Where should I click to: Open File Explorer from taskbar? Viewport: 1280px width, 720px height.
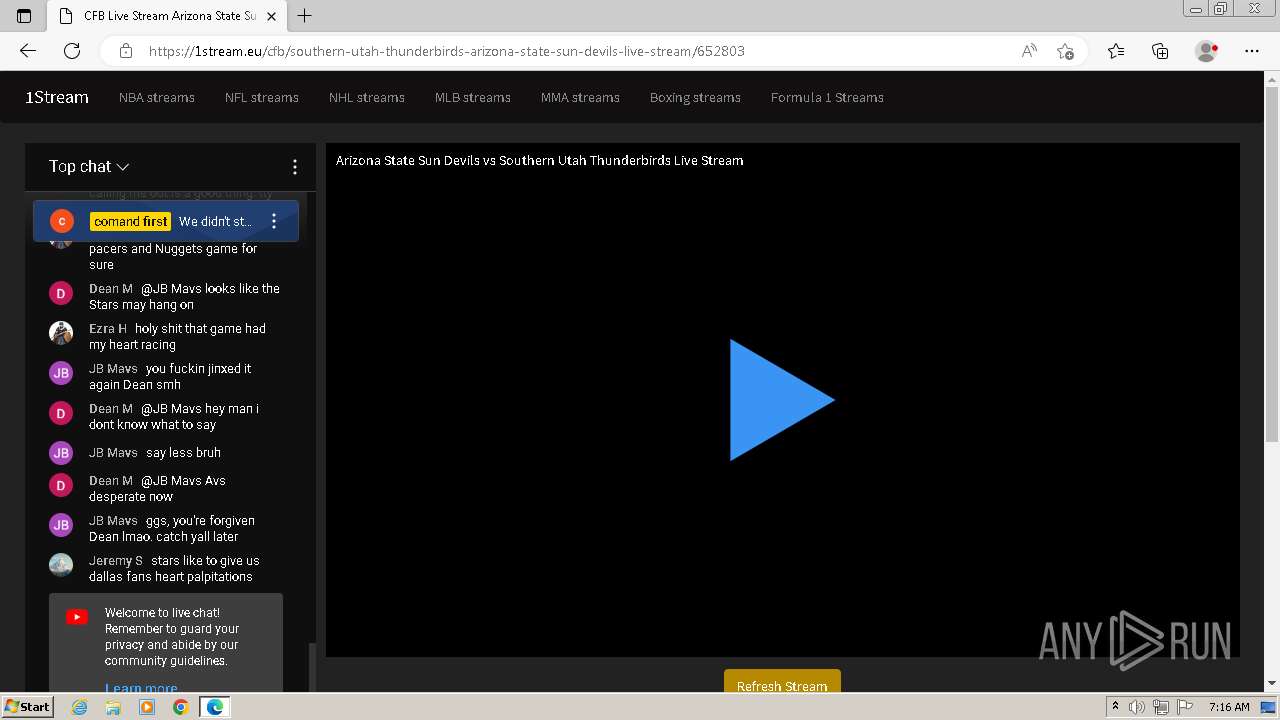(x=113, y=707)
